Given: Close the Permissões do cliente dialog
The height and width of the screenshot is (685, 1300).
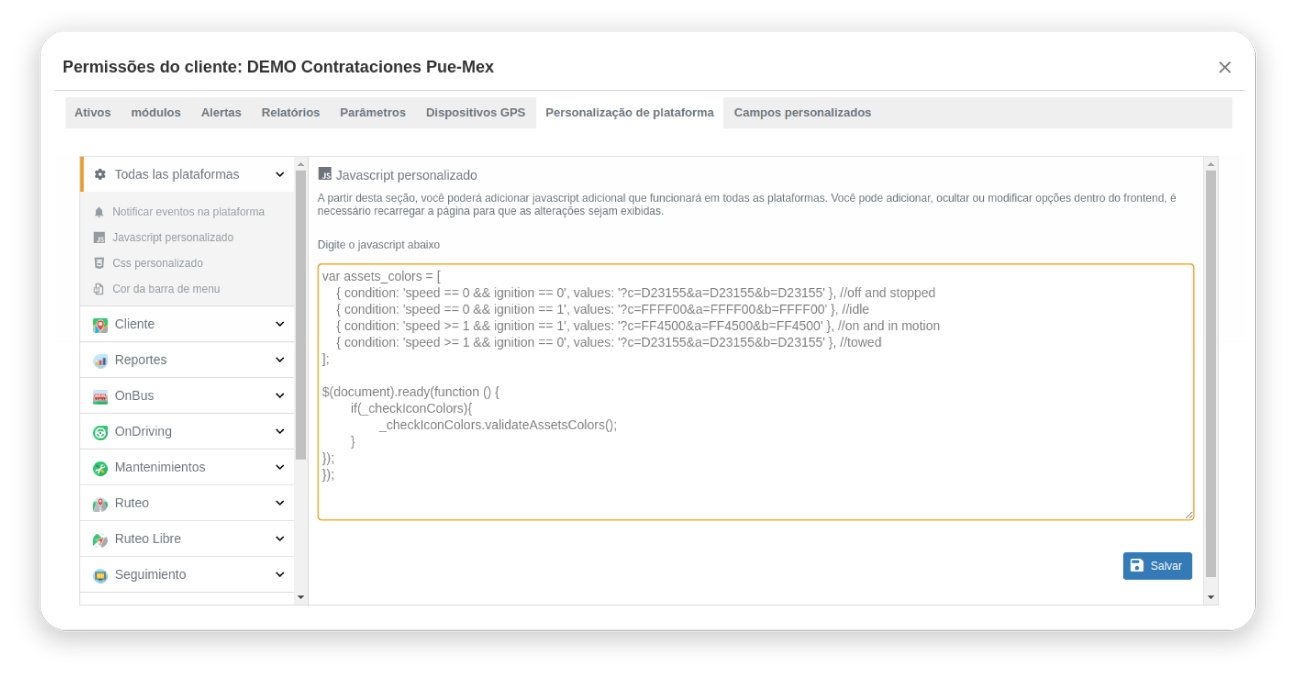Looking at the screenshot, I should coord(1225,67).
